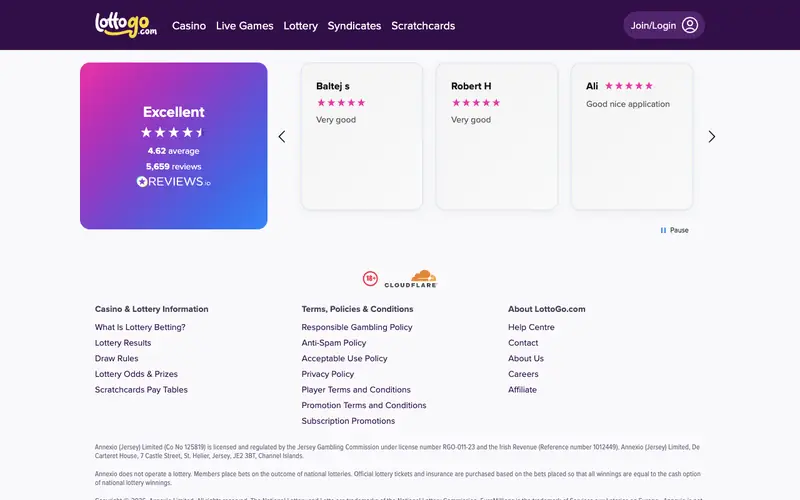
Task: Navigate to Scratchcards
Action: point(423,26)
